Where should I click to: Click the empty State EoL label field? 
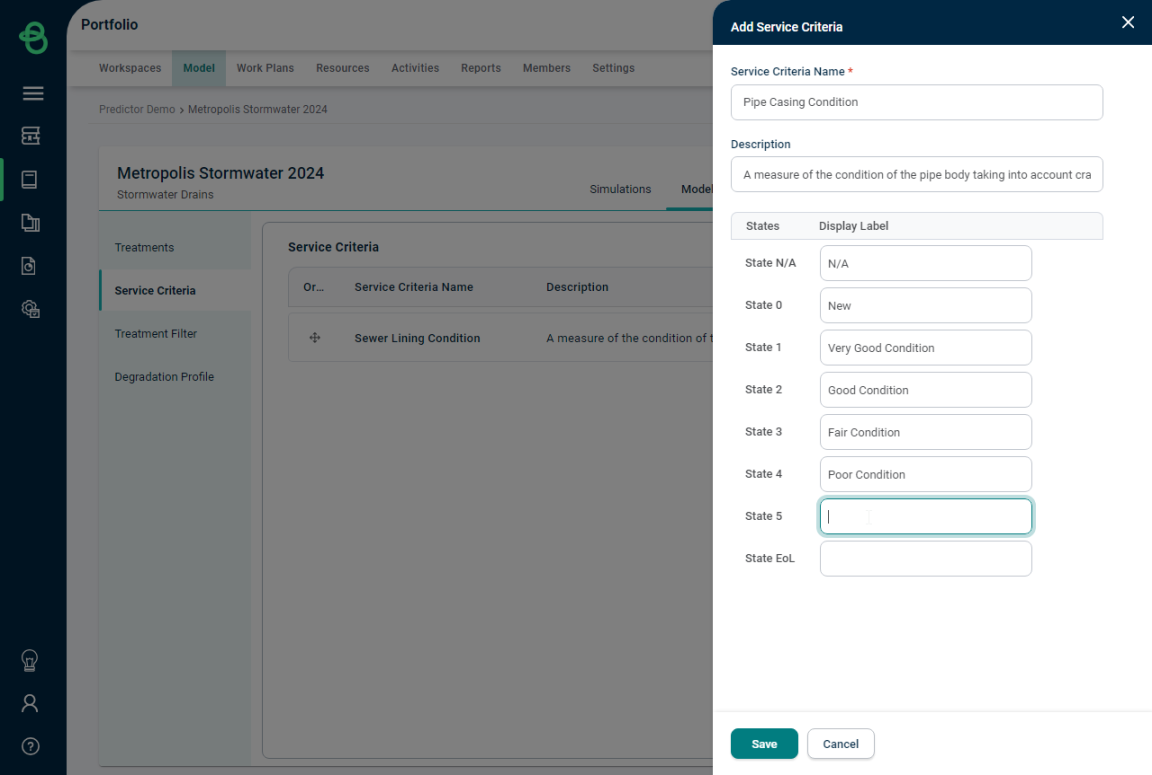[926, 558]
